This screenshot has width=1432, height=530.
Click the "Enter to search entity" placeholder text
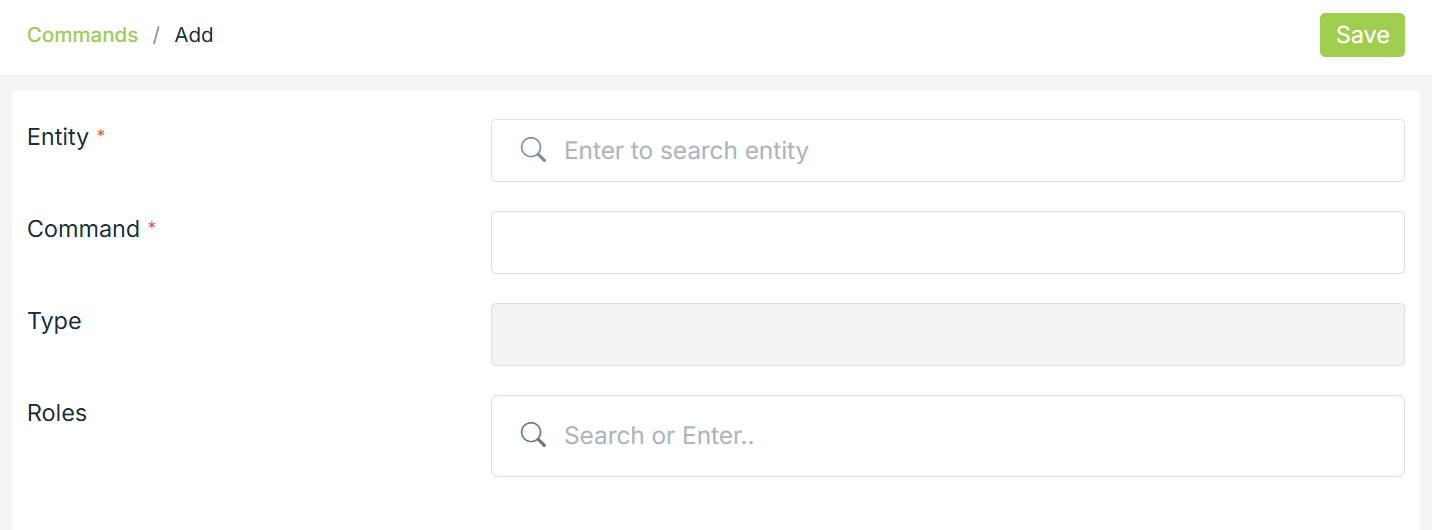tap(686, 151)
